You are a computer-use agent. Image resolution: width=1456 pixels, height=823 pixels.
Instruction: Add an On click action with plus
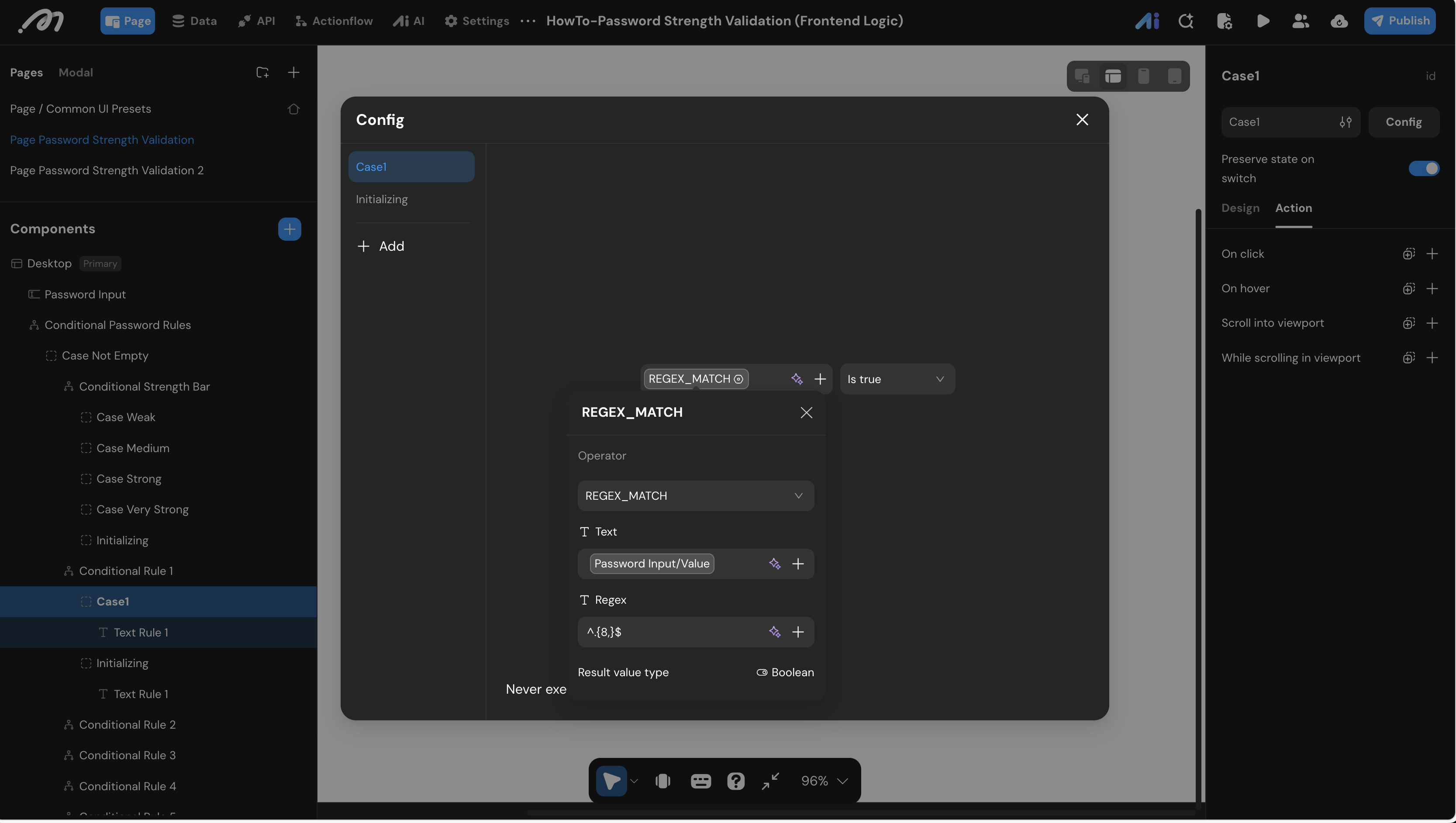point(1432,254)
